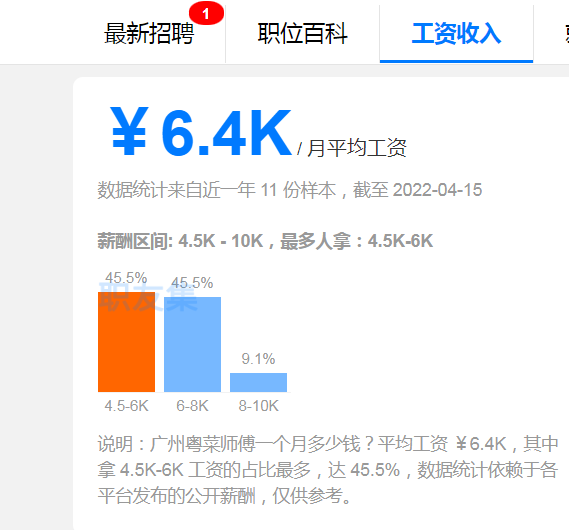Viewport: 569px width, 530px height.
Task: Click the 45.5% label above the 6-8K bar
Action: coord(192,283)
